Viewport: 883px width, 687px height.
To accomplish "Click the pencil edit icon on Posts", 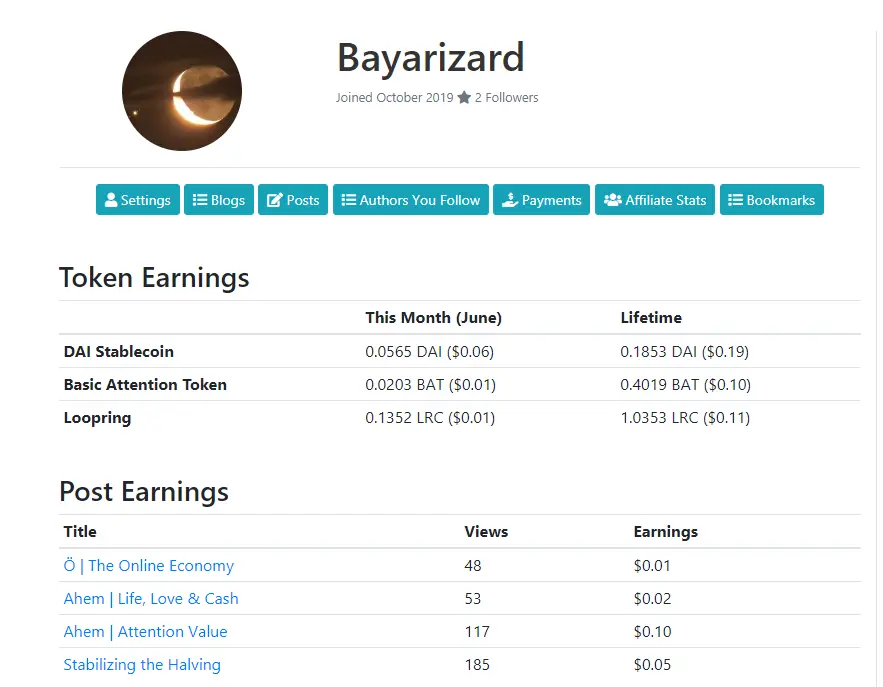I will pos(274,200).
